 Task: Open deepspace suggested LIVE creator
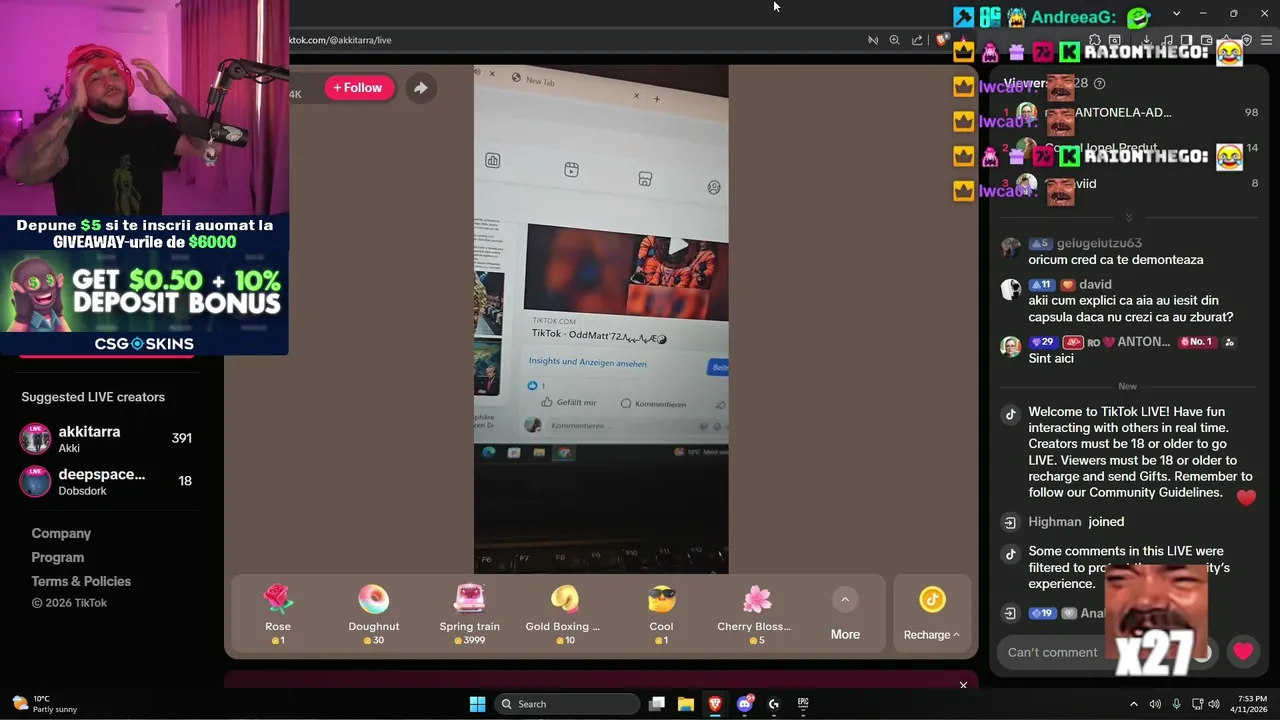click(107, 481)
